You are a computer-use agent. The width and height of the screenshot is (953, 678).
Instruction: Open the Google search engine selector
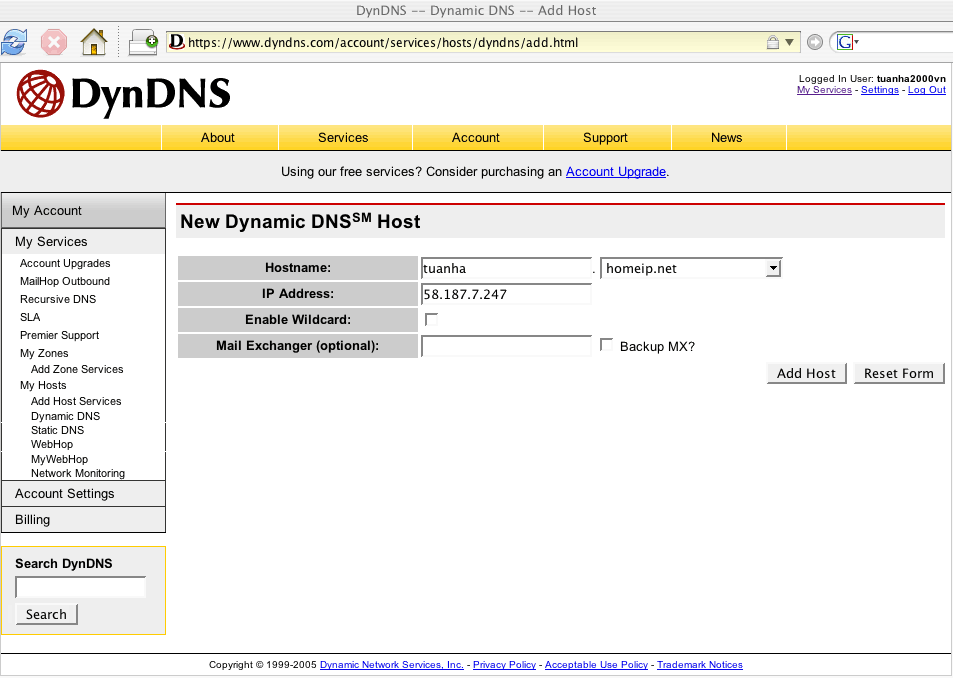(847, 42)
